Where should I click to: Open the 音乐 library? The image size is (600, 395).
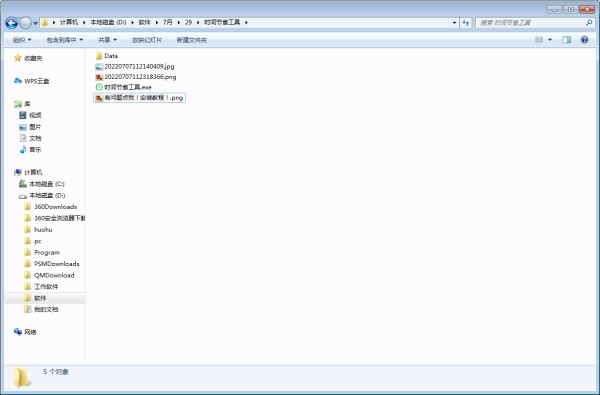(x=30, y=150)
